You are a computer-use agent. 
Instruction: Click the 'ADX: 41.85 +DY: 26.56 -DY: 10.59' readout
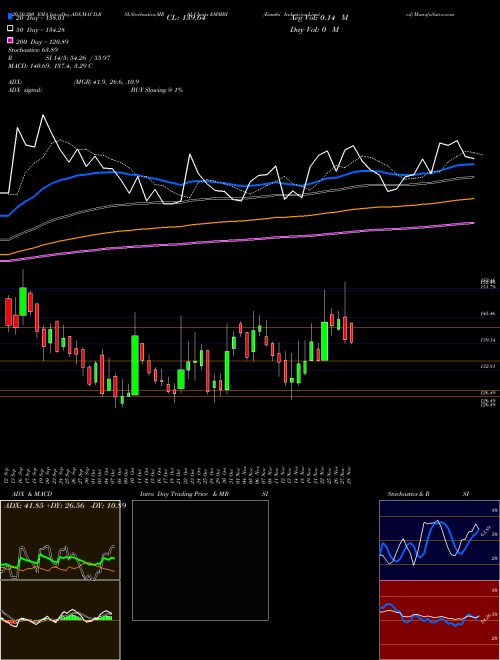[65, 505]
